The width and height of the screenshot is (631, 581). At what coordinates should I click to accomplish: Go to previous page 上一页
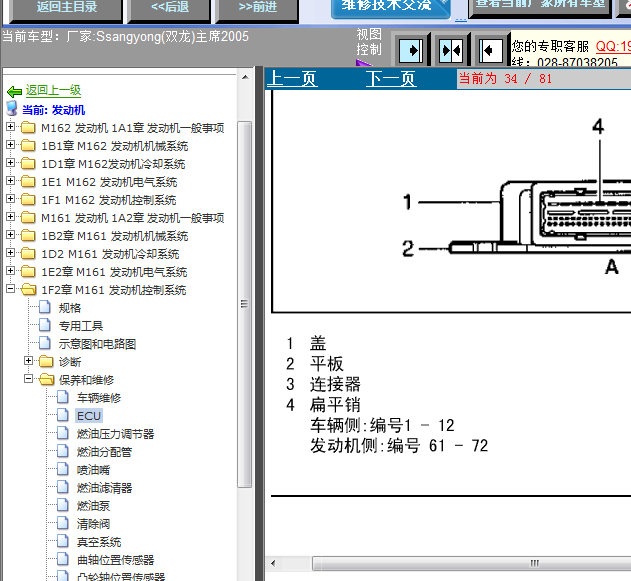(x=293, y=78)
